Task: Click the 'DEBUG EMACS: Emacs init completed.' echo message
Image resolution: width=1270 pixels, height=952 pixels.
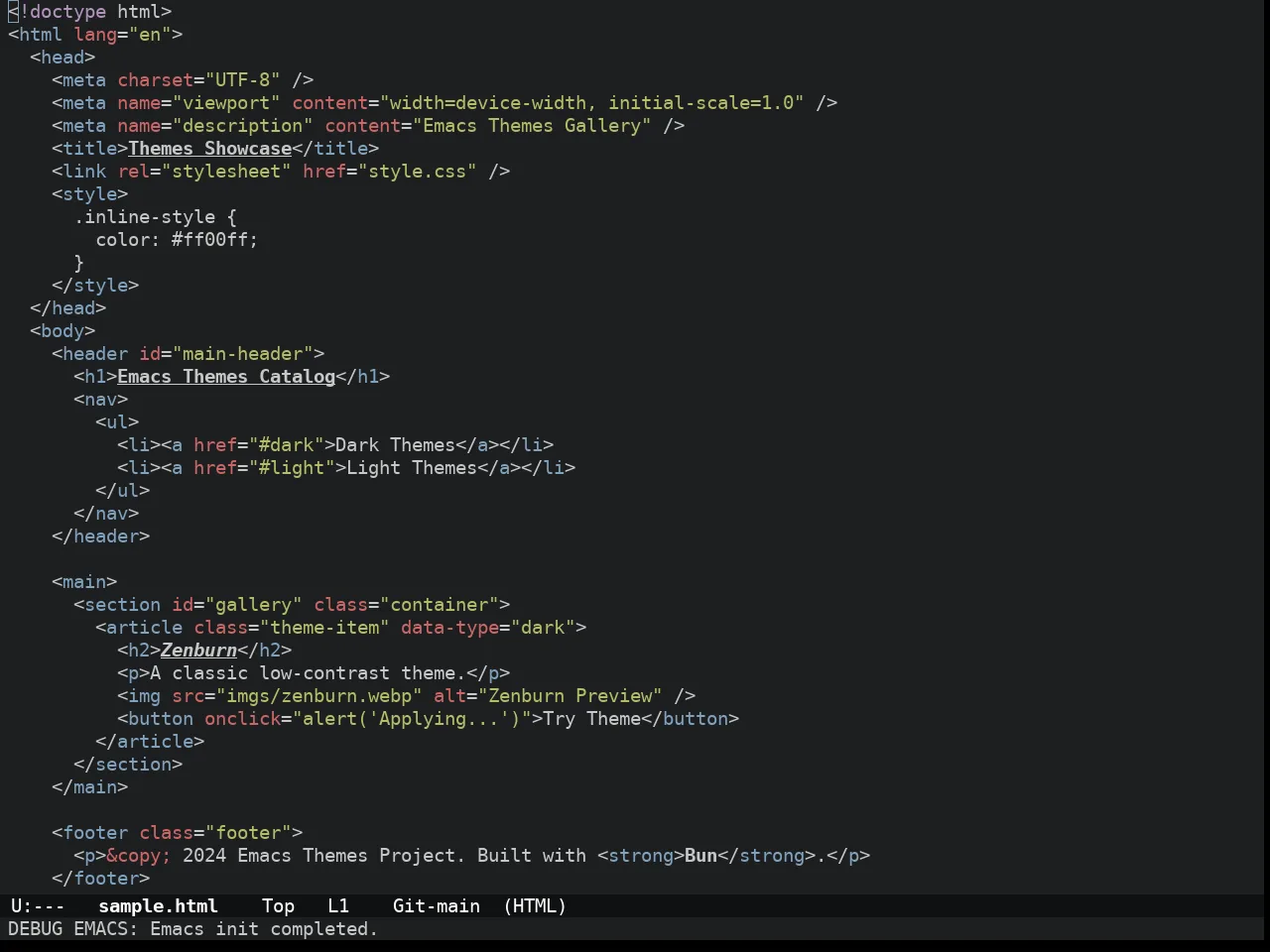Action: [x=192, y=928]
